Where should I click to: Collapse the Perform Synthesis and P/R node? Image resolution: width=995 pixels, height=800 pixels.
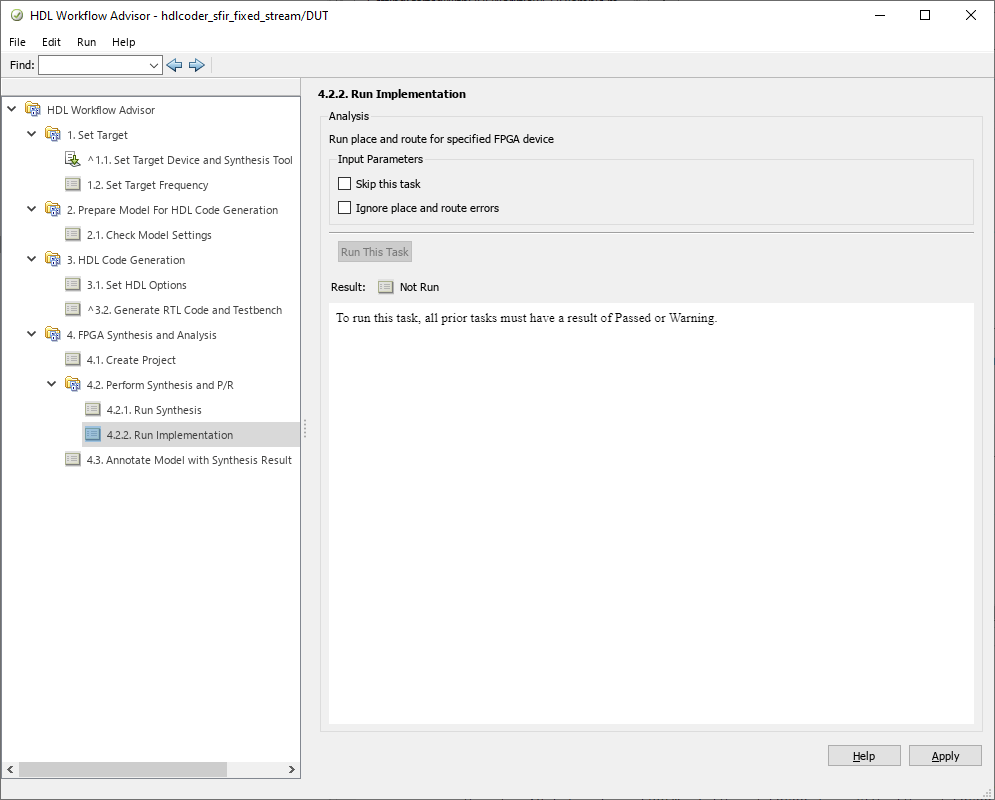[51, 384]
